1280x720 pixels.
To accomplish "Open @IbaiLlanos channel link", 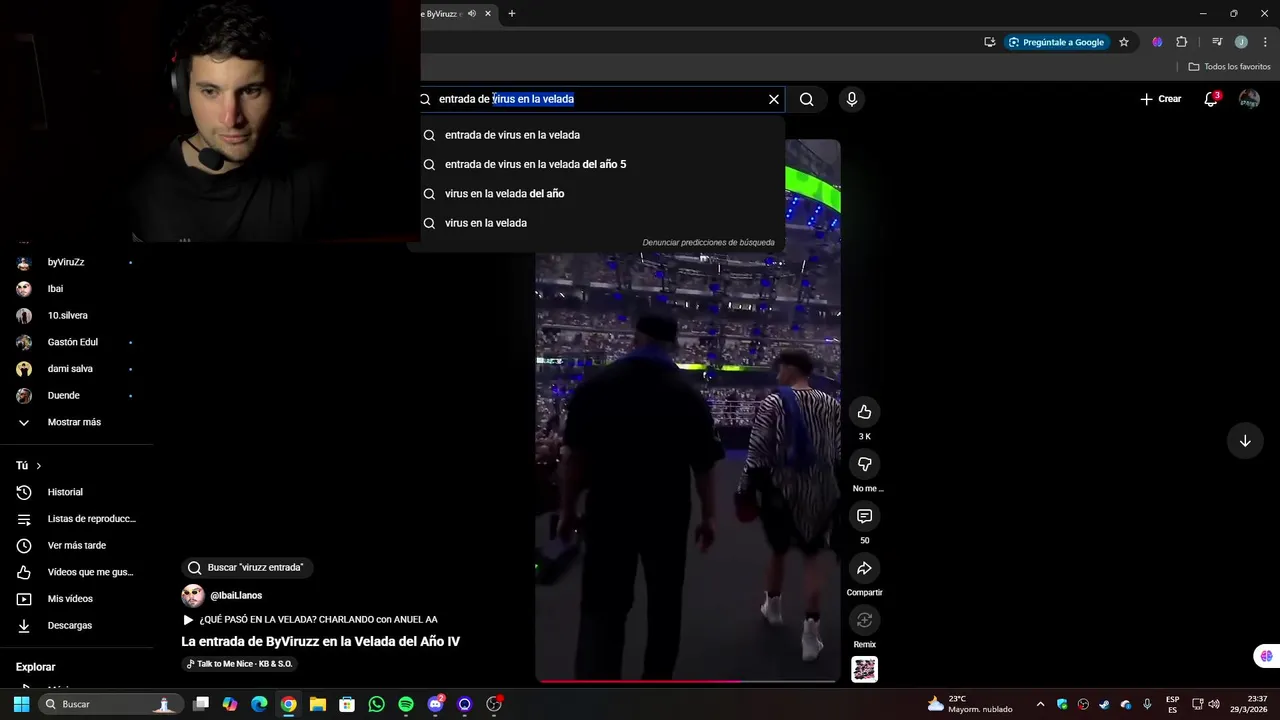I will click(236, 595).
